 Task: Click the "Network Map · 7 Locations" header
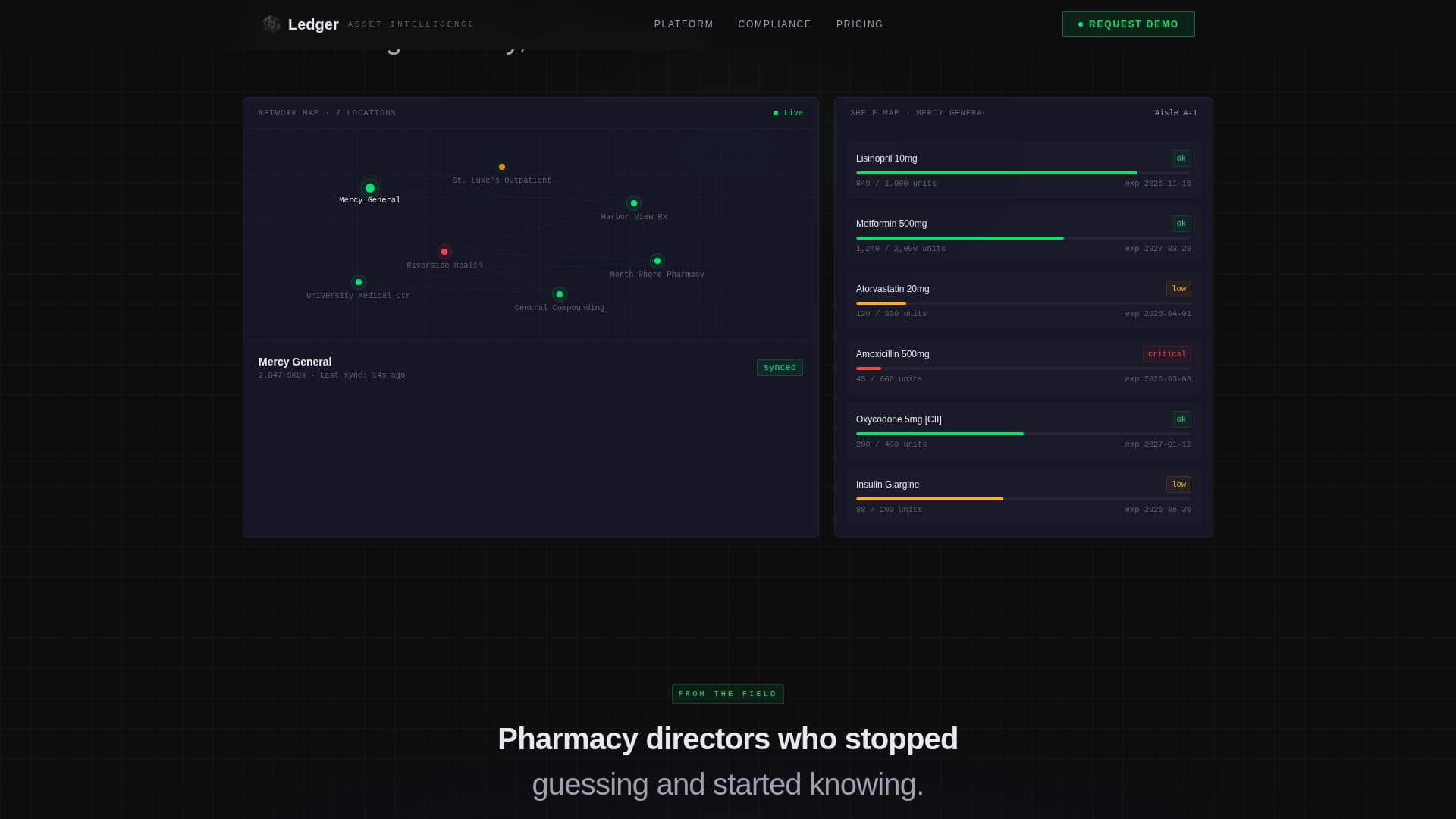point(327,113)
